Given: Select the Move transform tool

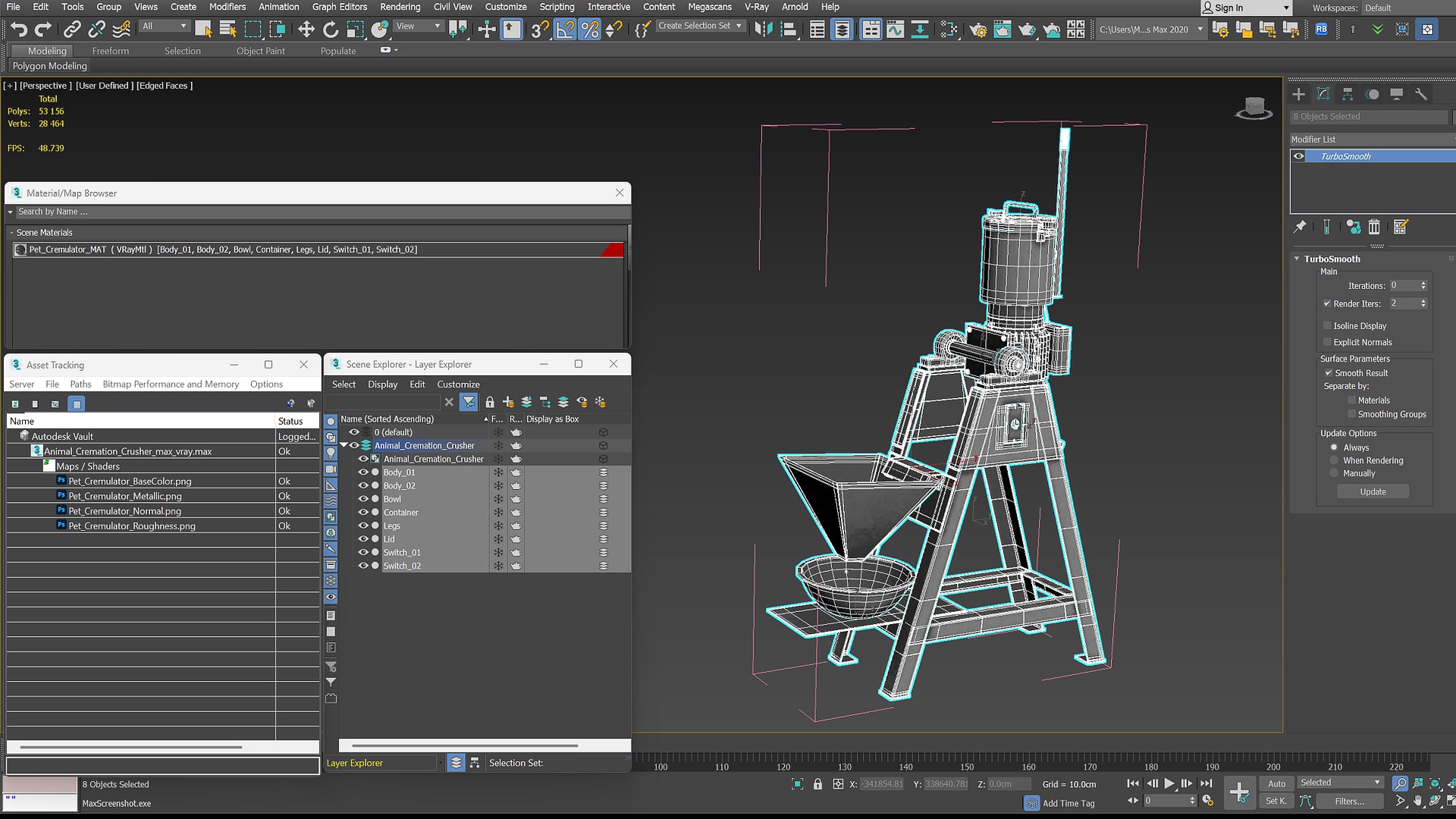Looking at the screenshot, I should [x=306, y=30].
